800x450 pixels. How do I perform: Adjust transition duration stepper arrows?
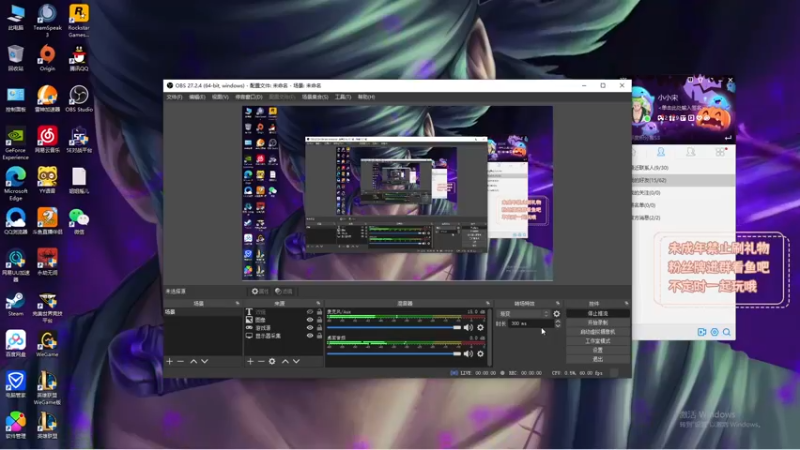558,323
